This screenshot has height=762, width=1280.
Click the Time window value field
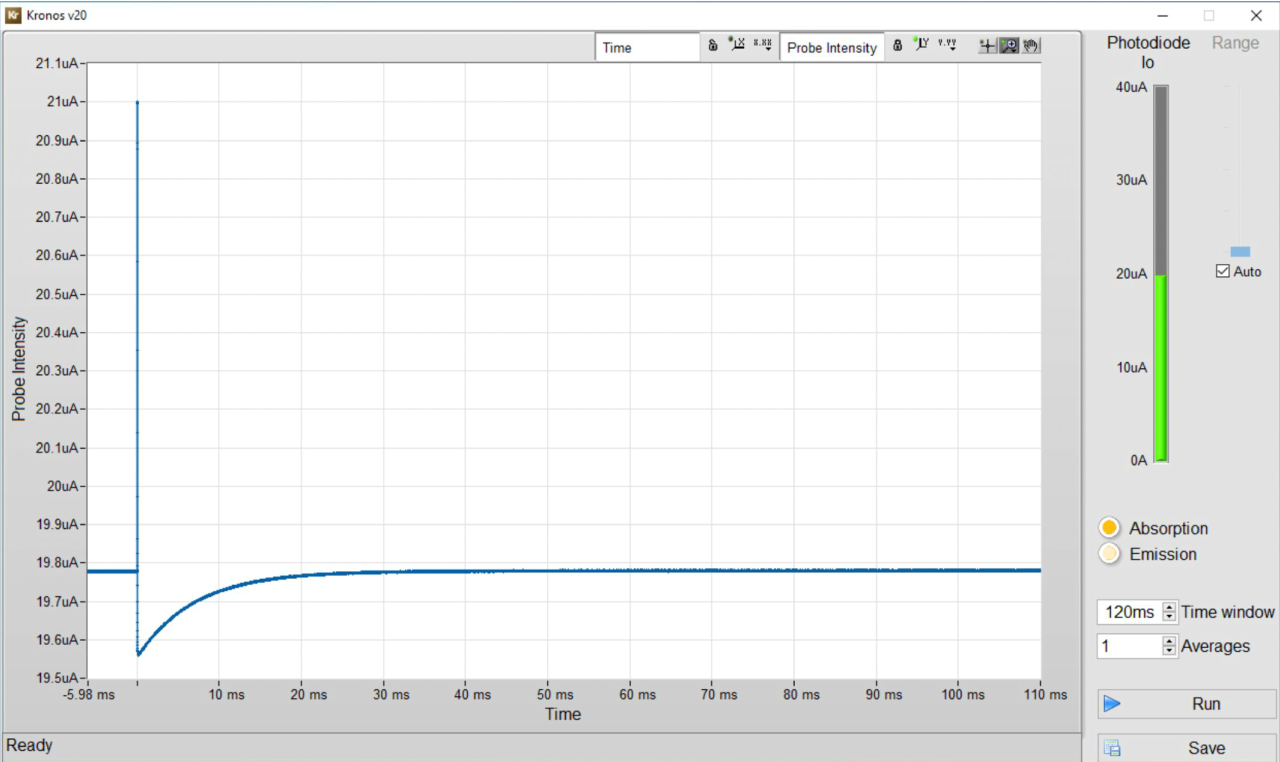tap(1129, 612)
